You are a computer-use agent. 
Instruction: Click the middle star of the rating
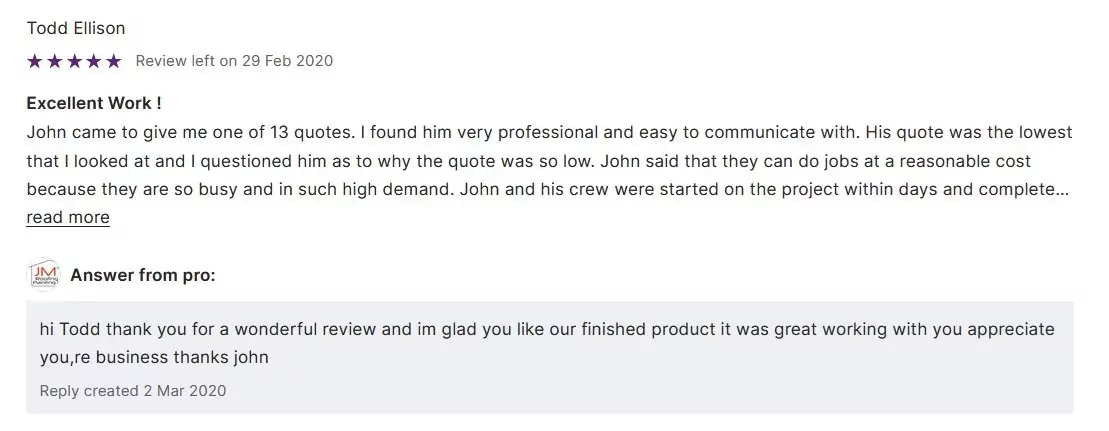(x=74, y=61)
